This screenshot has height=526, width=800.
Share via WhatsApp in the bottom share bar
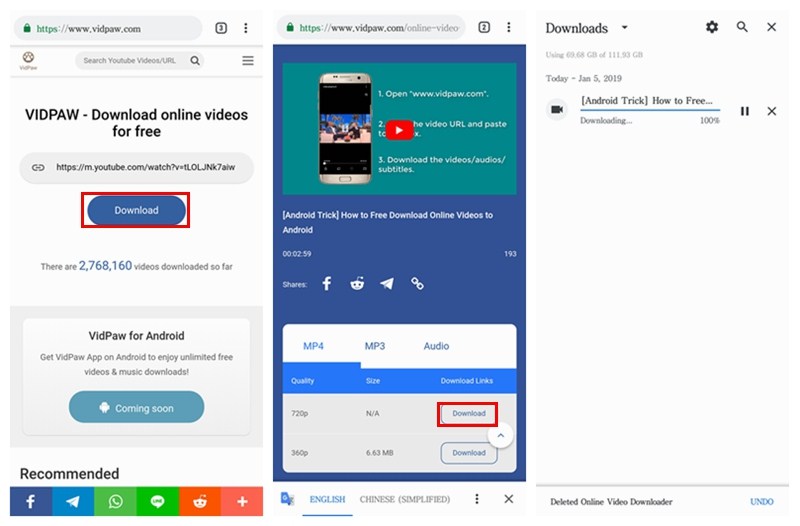point(115,502)
